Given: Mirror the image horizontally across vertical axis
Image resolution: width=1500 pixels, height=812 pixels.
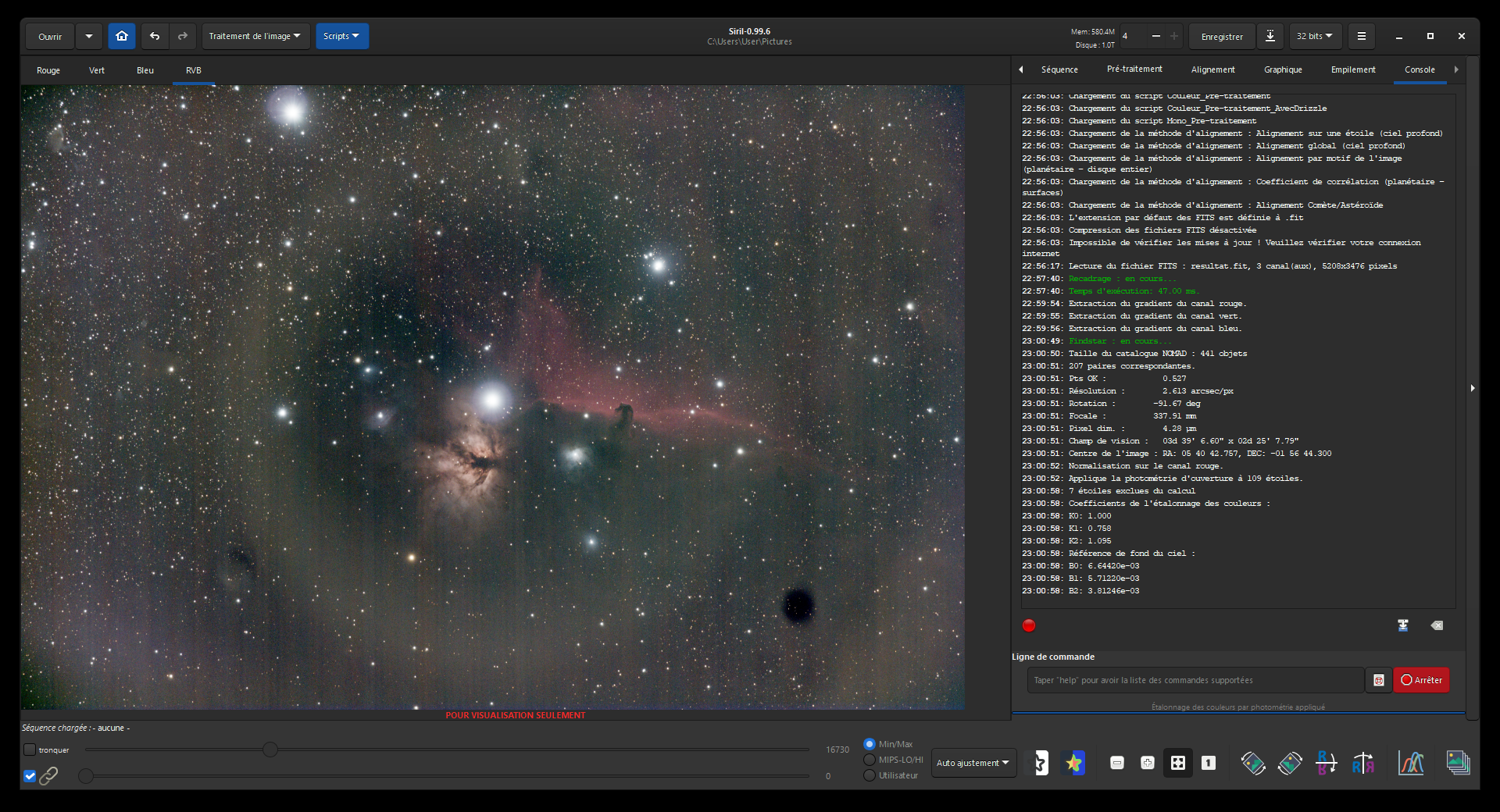Looking at the screenshot, I should click(x=1363, y=763).
